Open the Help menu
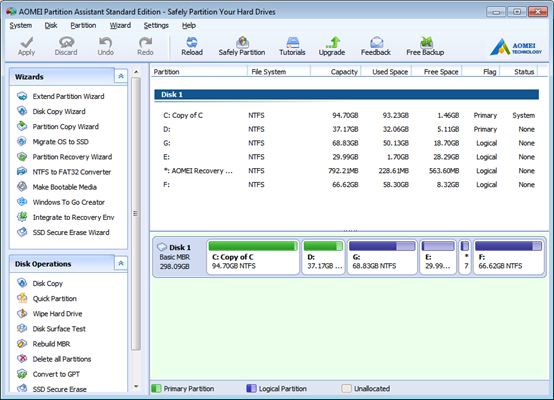The height and width of the screenshot is (400, 554). (x=189, y=25)
